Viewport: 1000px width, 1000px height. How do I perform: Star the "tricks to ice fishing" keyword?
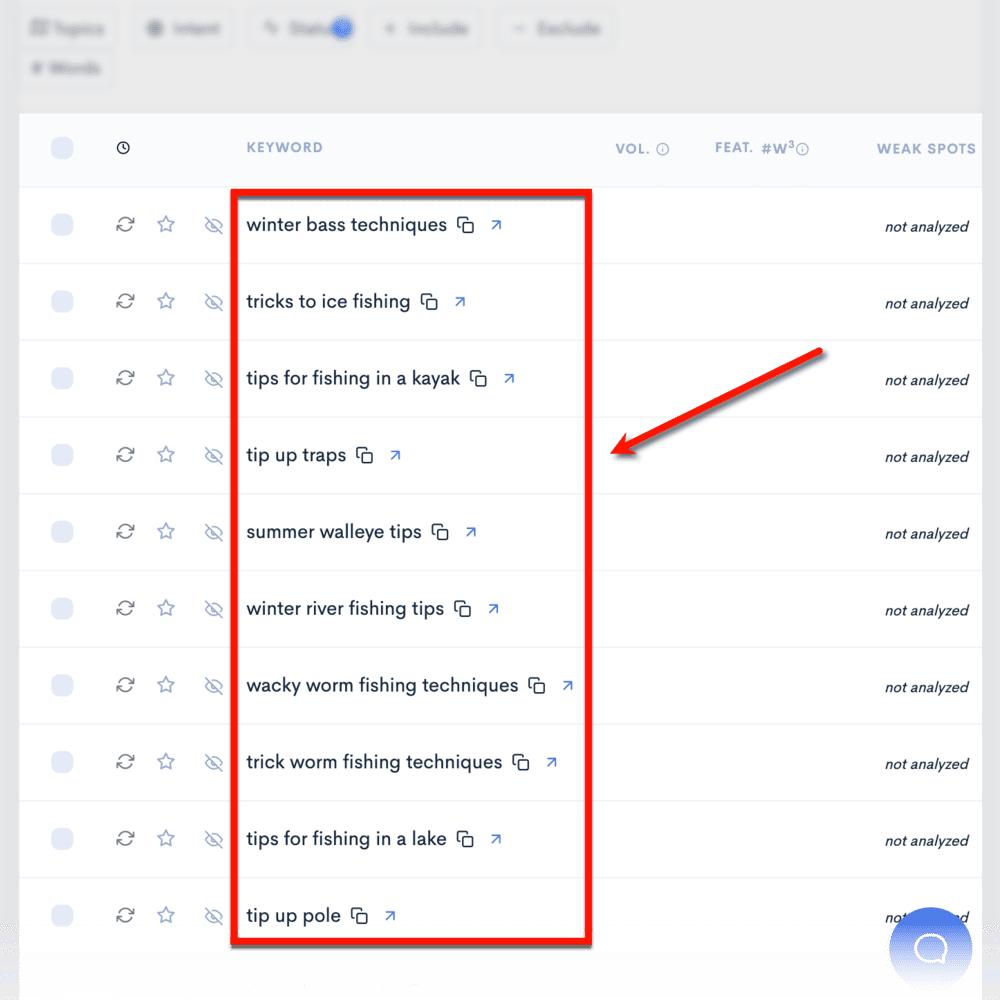(x=166, y=301)
